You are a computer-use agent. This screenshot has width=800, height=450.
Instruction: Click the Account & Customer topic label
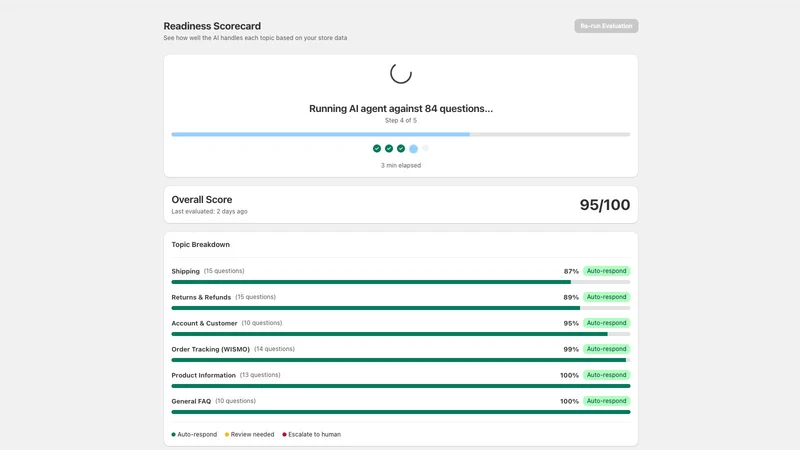pos(204,323)
